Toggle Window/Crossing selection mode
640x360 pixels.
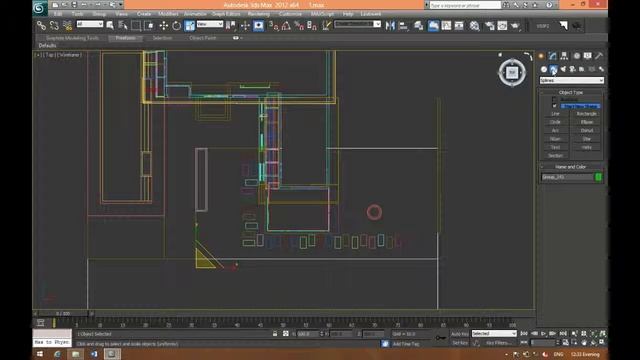tap(150, 25)
